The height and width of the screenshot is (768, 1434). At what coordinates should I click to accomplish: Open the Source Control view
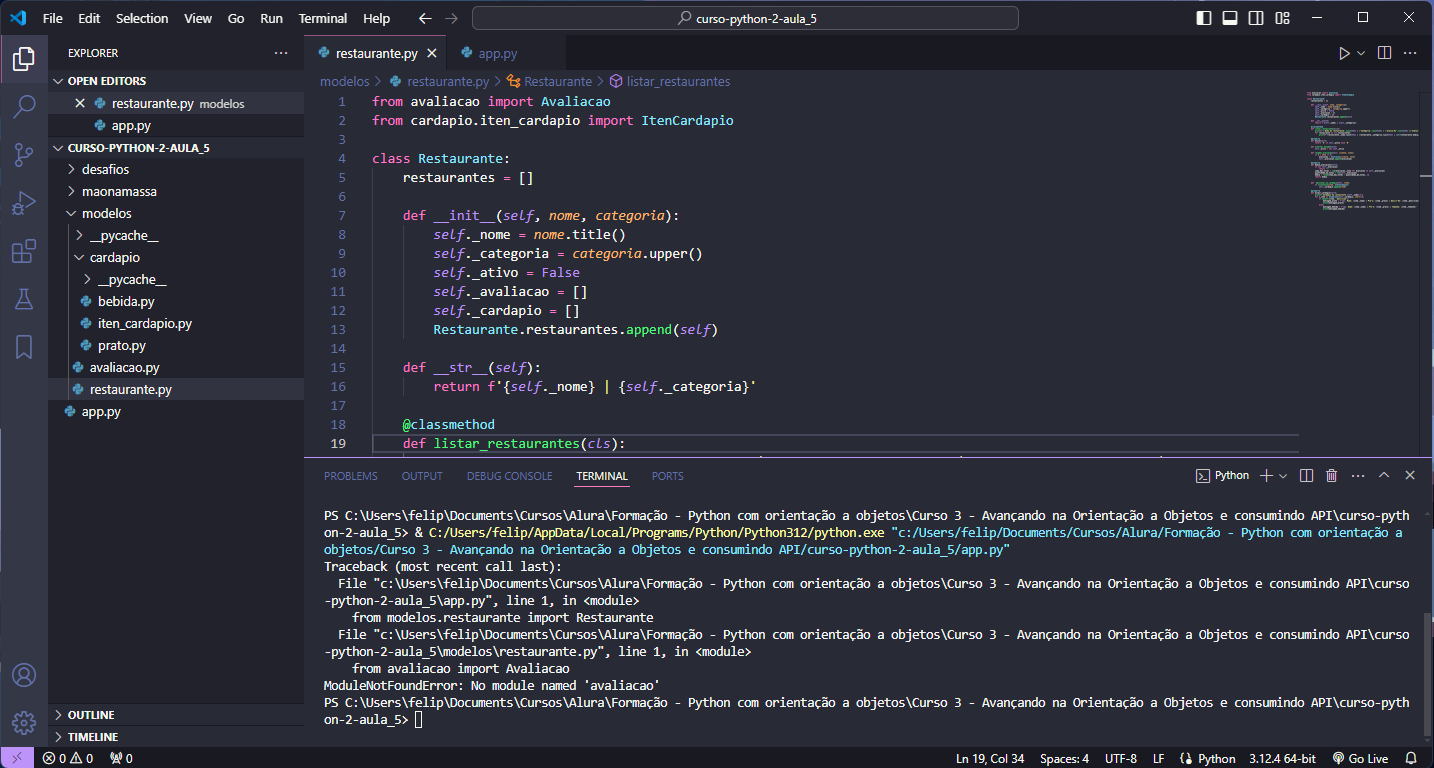[x=24, y=154]
